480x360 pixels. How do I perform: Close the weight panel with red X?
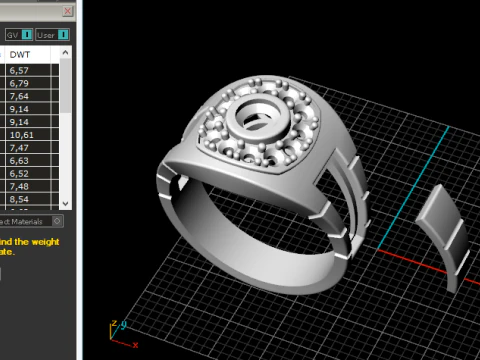pyautogui.click(x=68, y=11)
